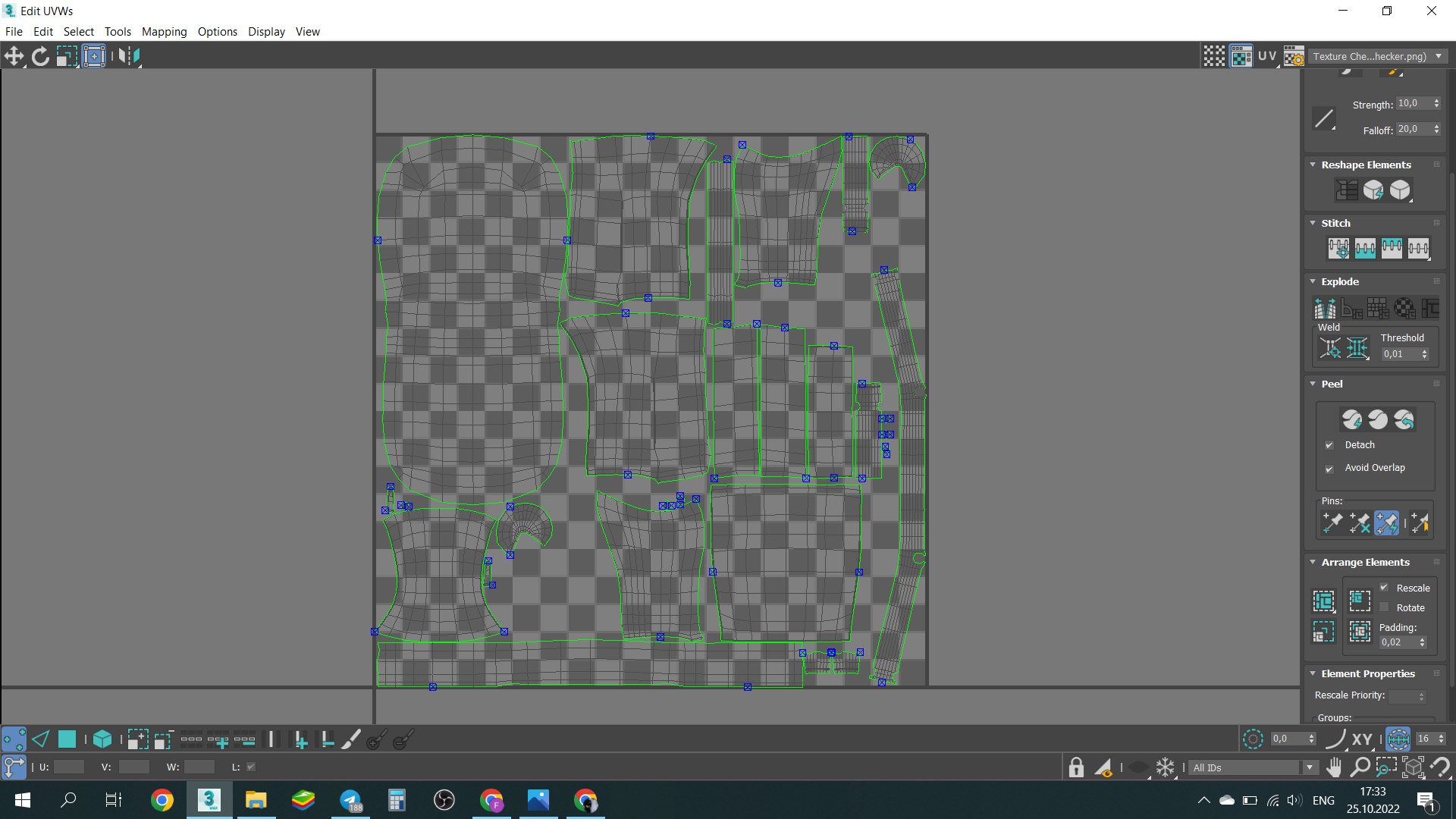Click the Pack Custom icon in Arrange Elements
Viewport: 1456px width, 819px height.
point(1324,601)
